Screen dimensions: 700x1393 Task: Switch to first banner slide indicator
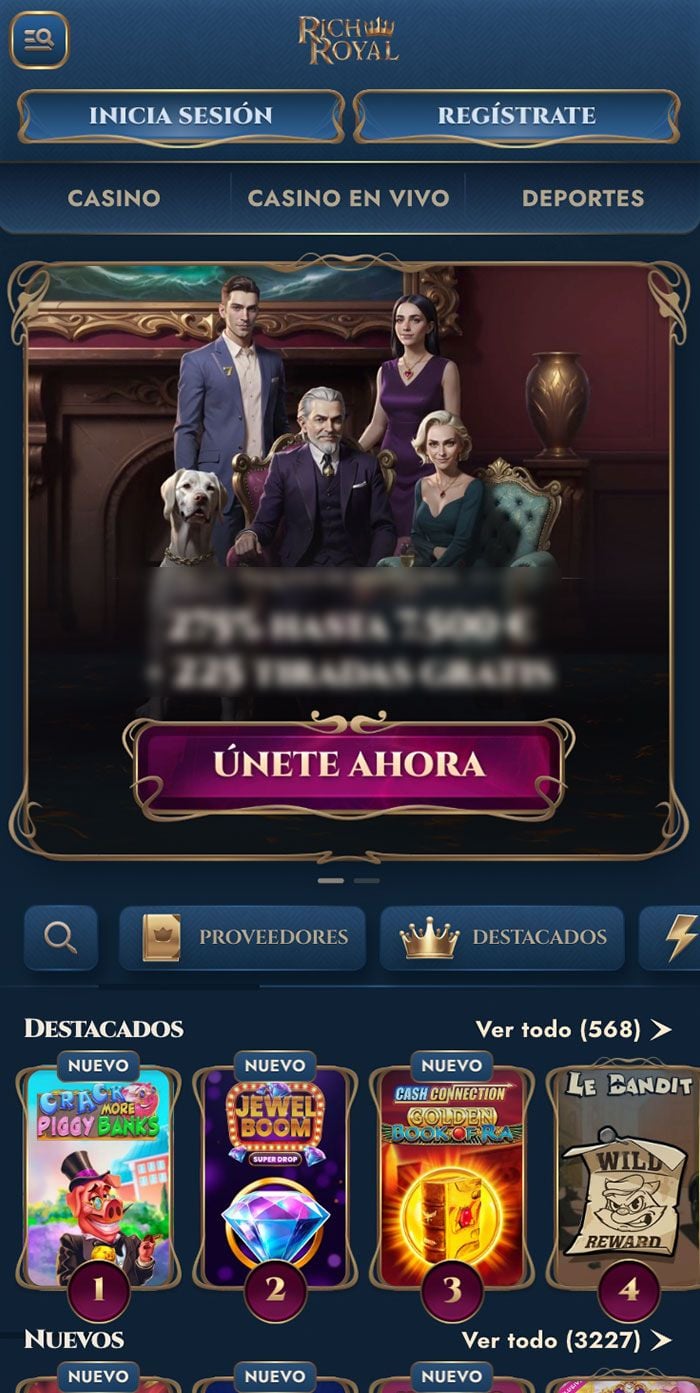click(x=331, y=880)
